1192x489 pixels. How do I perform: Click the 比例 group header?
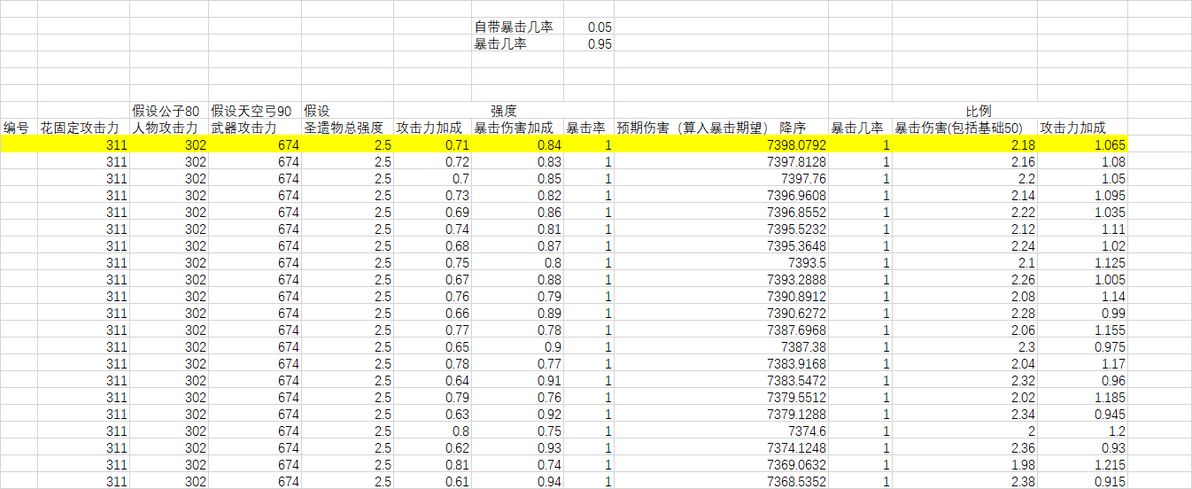978,111
